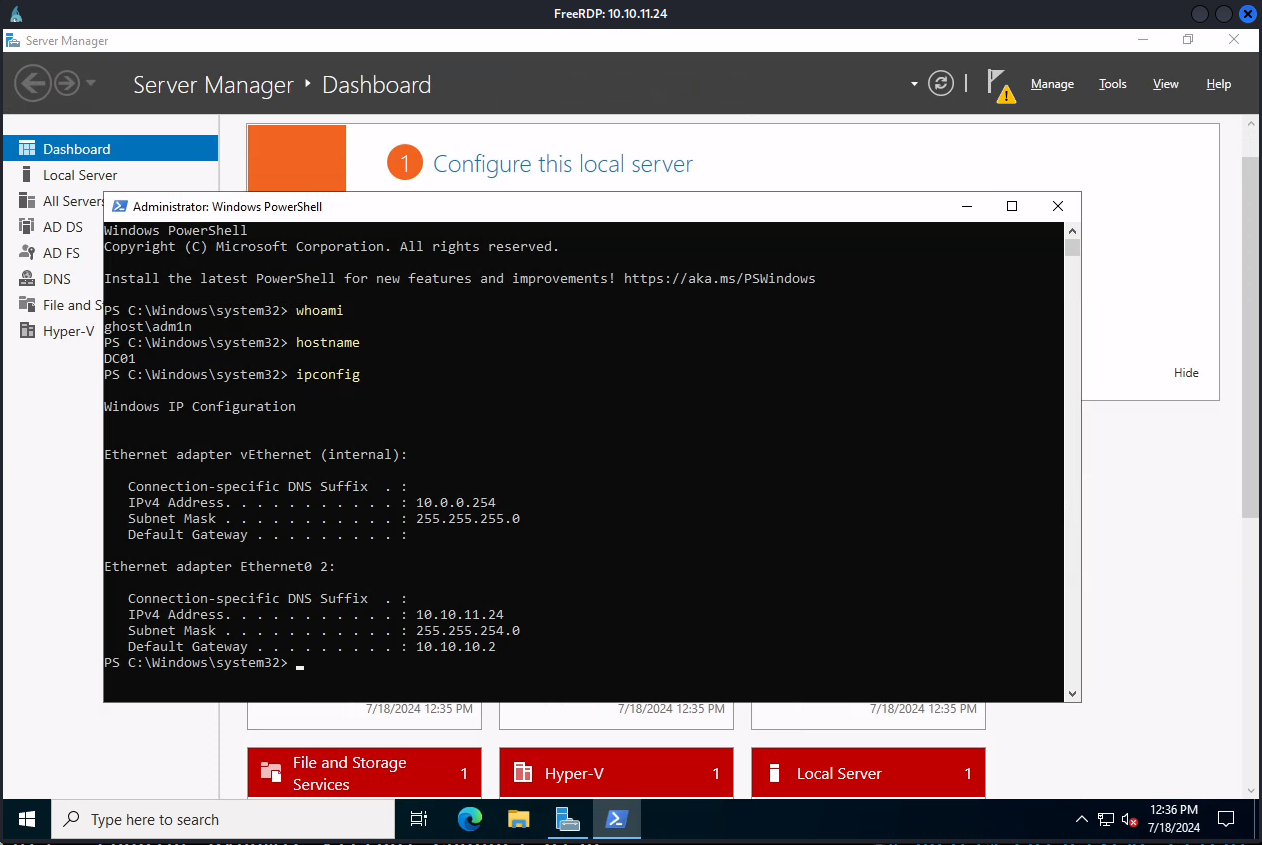Viewport: 1262px width, 845px height.
Task: Minimize the Administrator: Windows PowerShell window
Action: tap(967, 206)
